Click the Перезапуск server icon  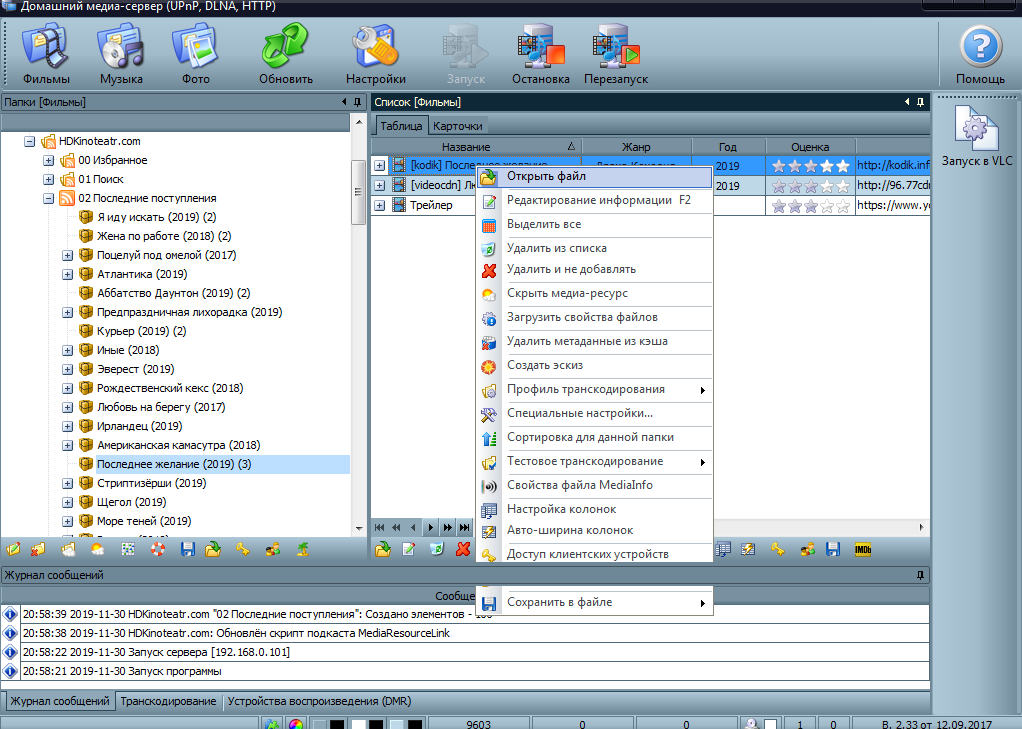click(615, 55)
